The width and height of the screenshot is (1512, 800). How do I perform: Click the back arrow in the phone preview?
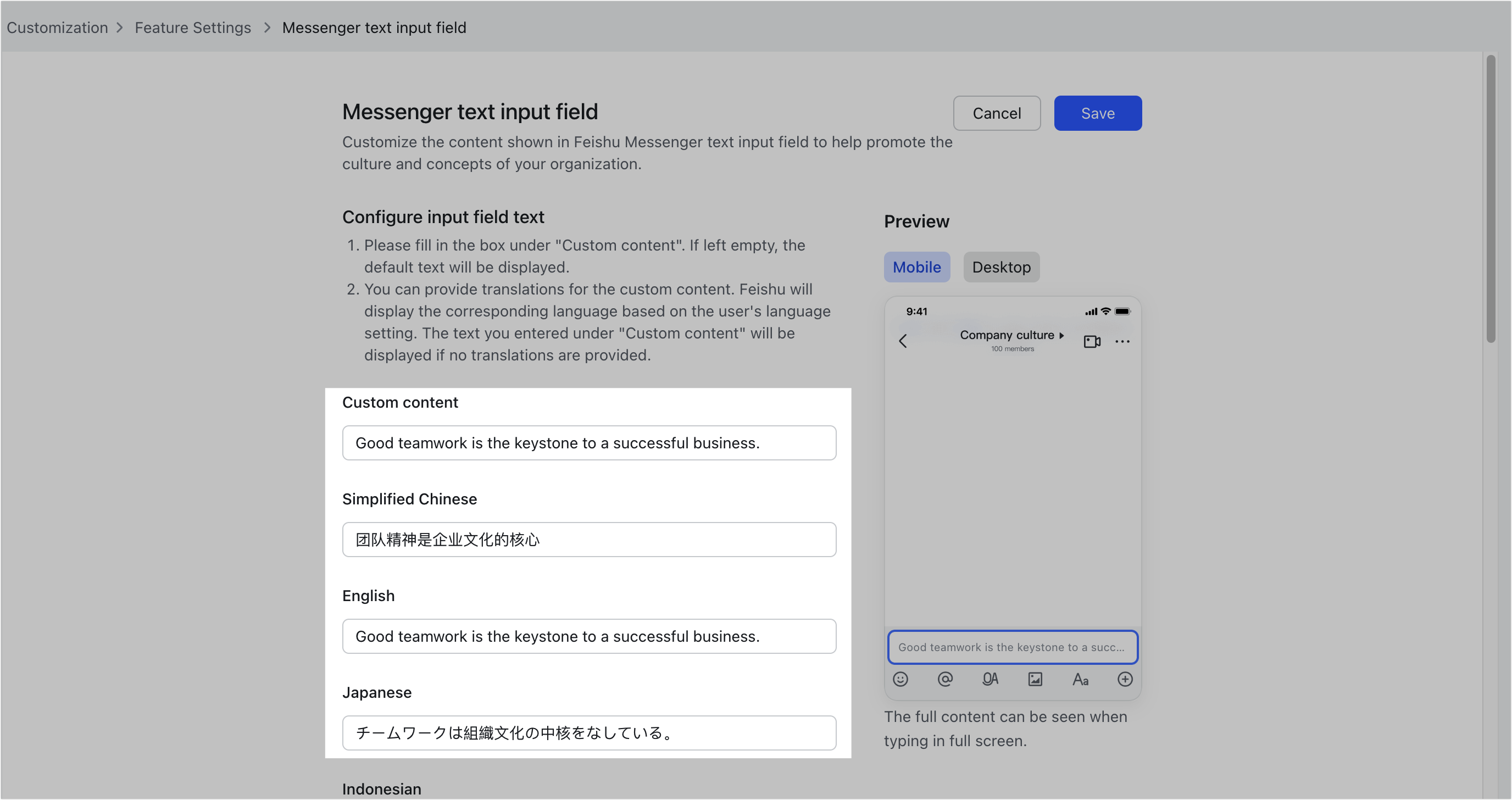tap(903, 341)
